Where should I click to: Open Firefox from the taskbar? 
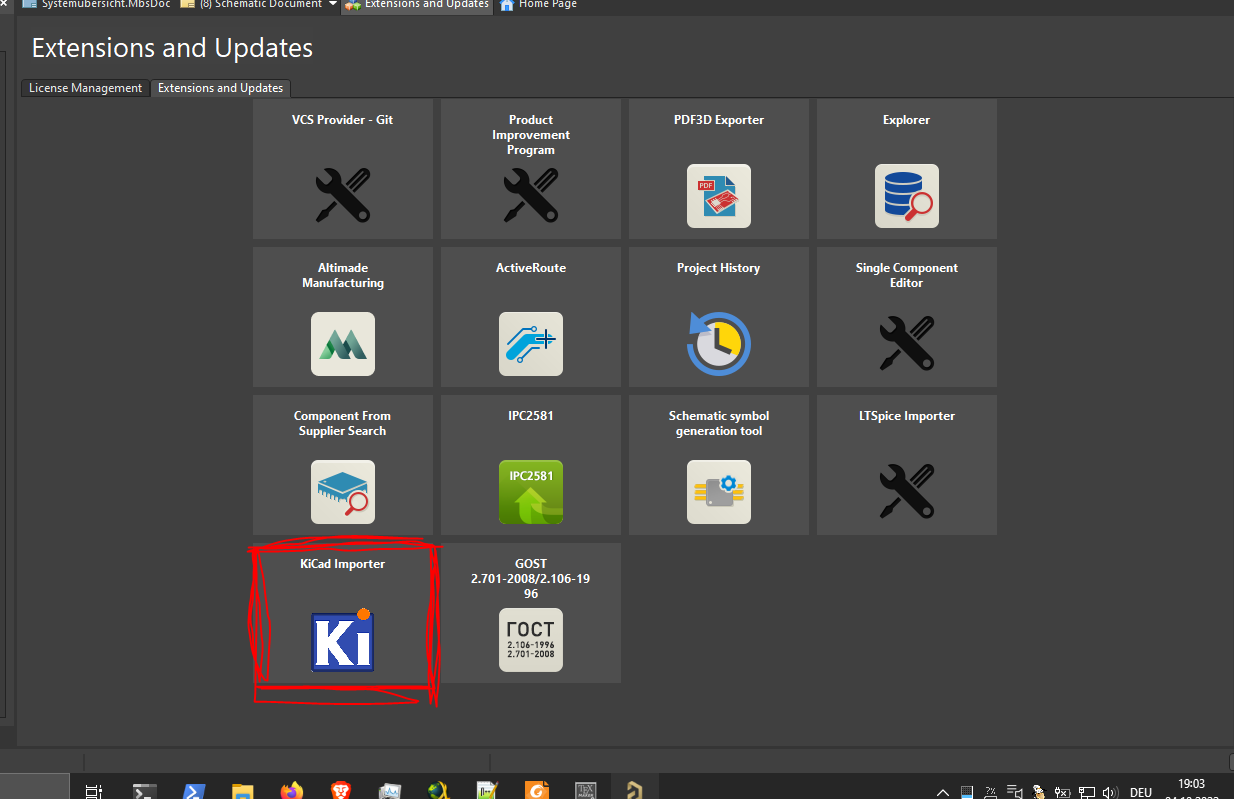coord(292,791)
